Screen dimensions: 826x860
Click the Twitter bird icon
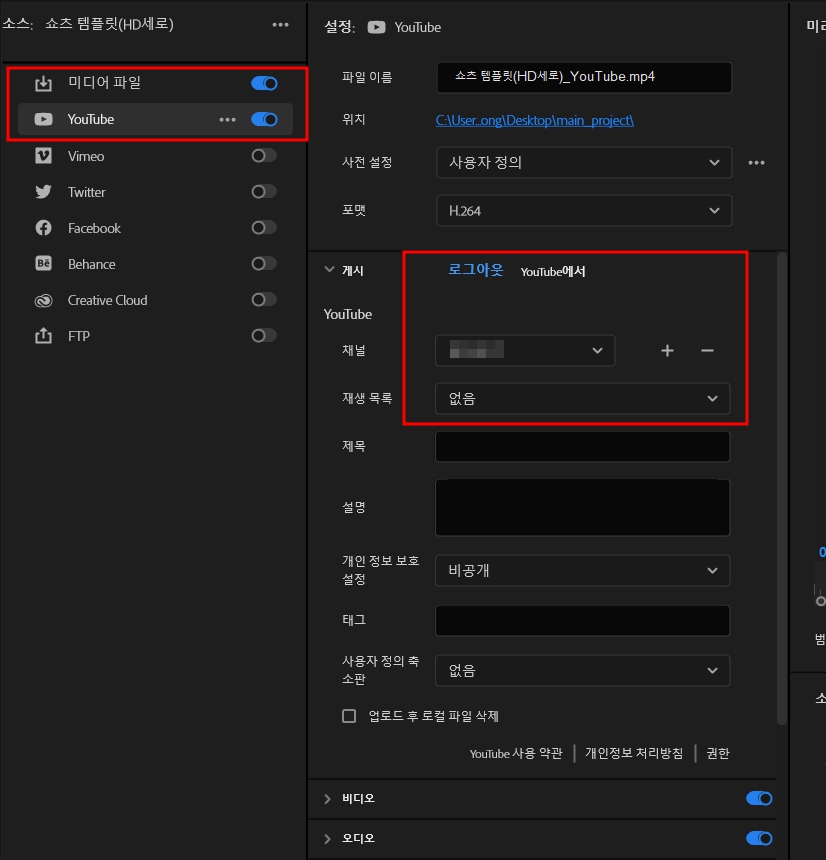[43, 192]
